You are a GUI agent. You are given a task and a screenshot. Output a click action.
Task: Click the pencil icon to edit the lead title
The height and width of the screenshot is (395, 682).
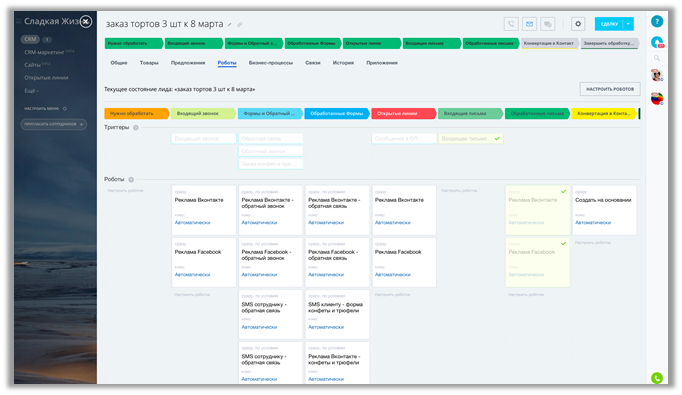[230, 25]
